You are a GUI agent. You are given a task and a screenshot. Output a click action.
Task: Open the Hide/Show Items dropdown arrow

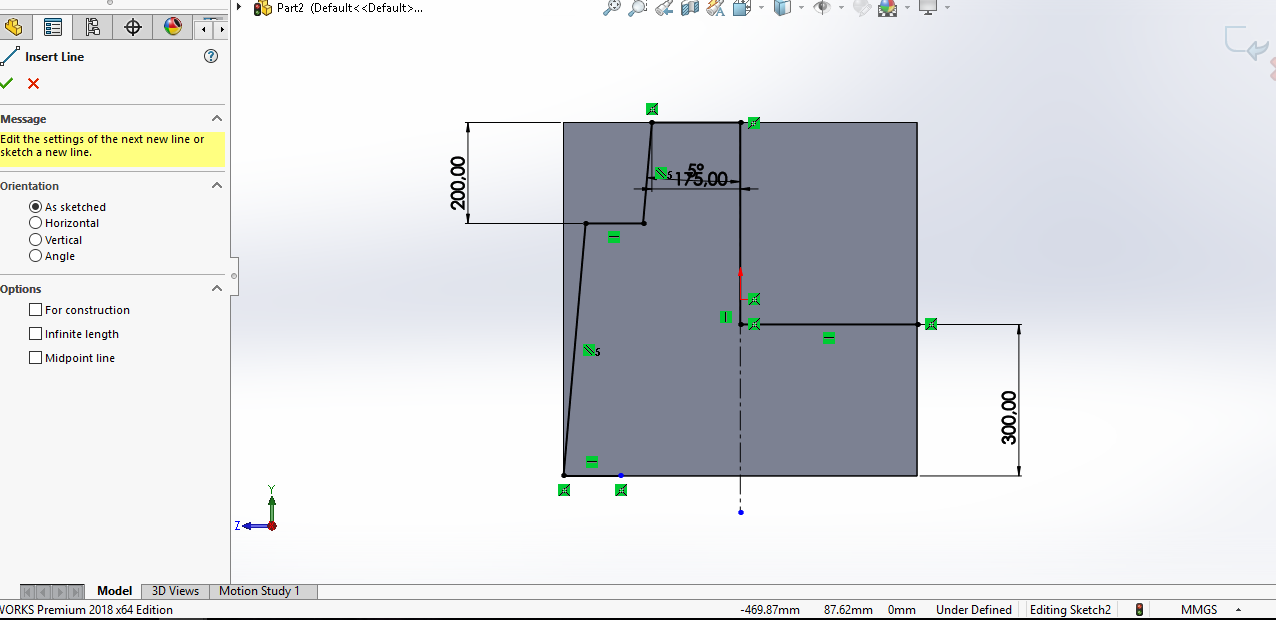pyautogui.click(x=841, y=8)
